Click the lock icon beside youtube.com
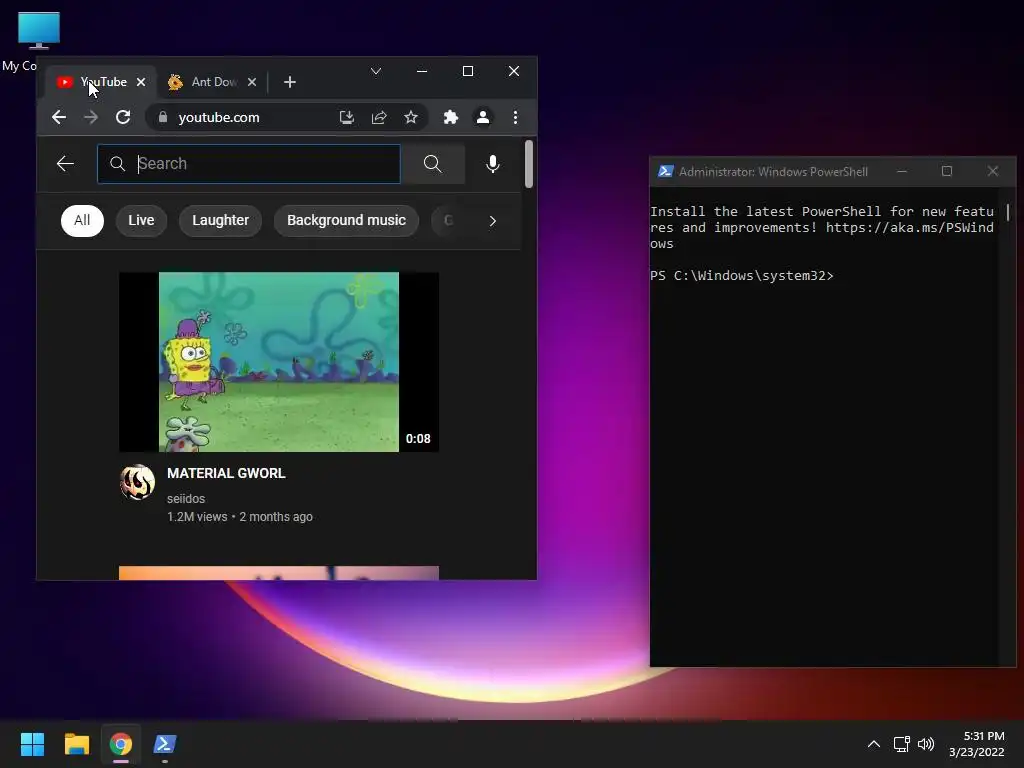The image size is (1024, 768). (x=163, y=117)
